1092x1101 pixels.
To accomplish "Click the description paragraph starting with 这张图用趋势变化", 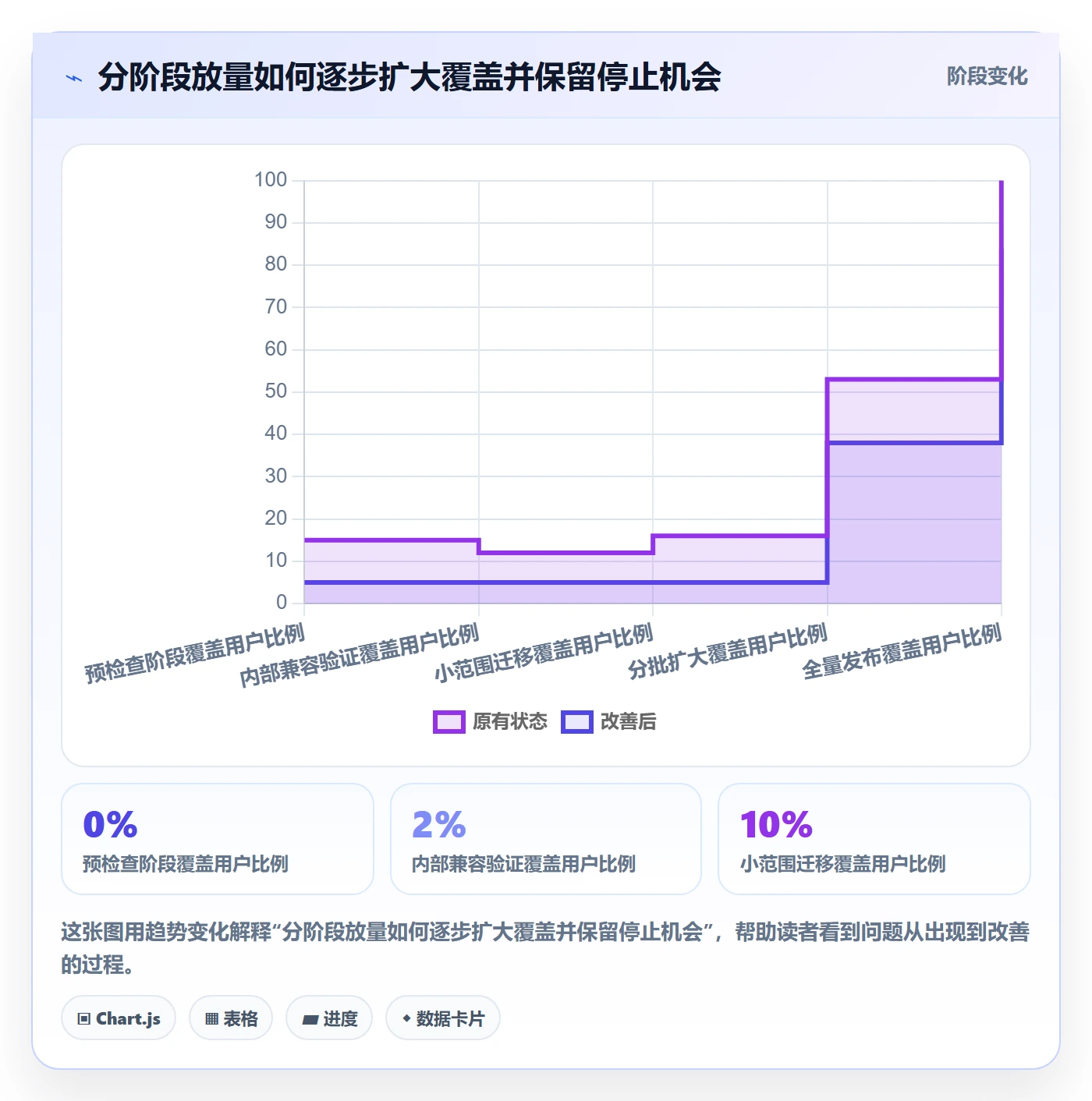I will [545, 948].
